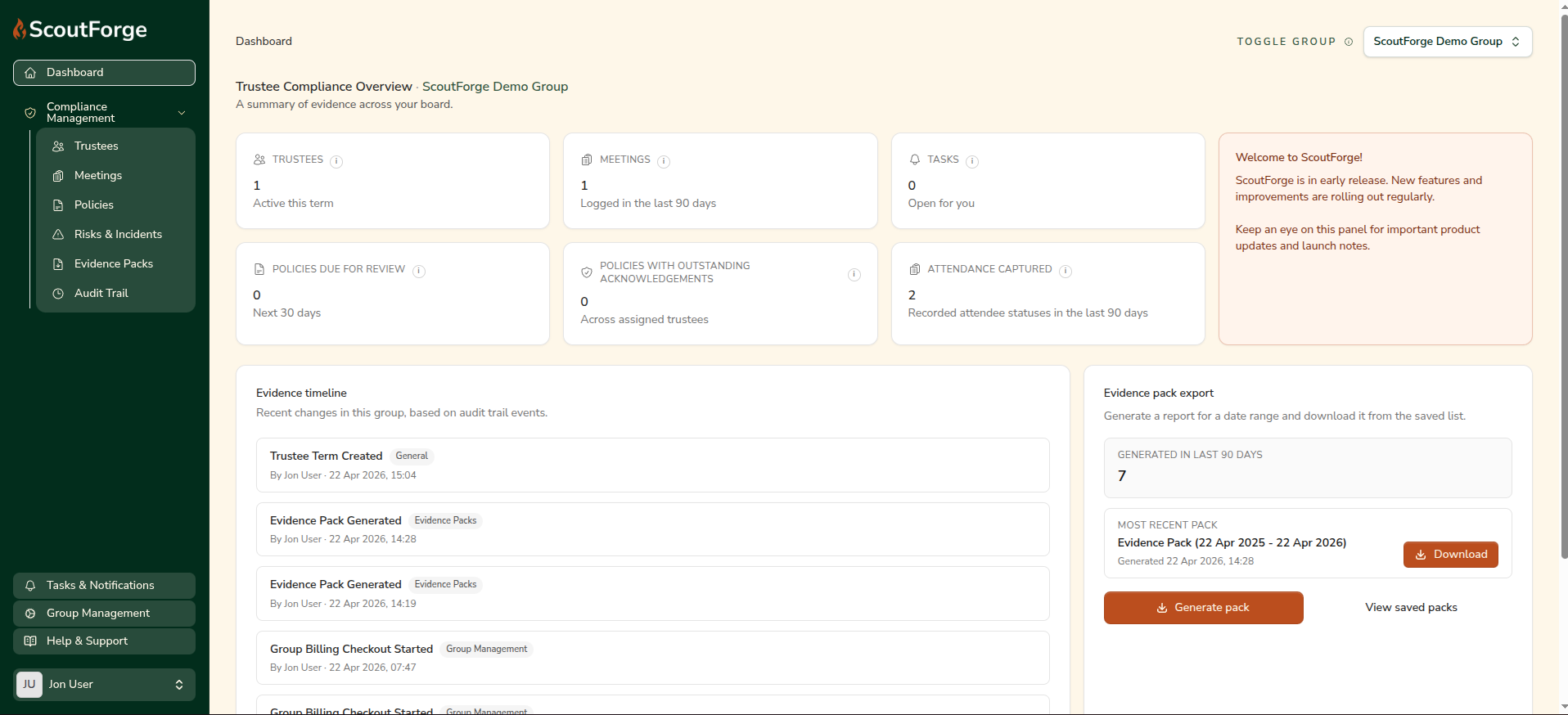Open the ScoutForge Demo Group dropdown
Image resolution: width=1568 pixels, height=715 pixels.
(1448, 42)
